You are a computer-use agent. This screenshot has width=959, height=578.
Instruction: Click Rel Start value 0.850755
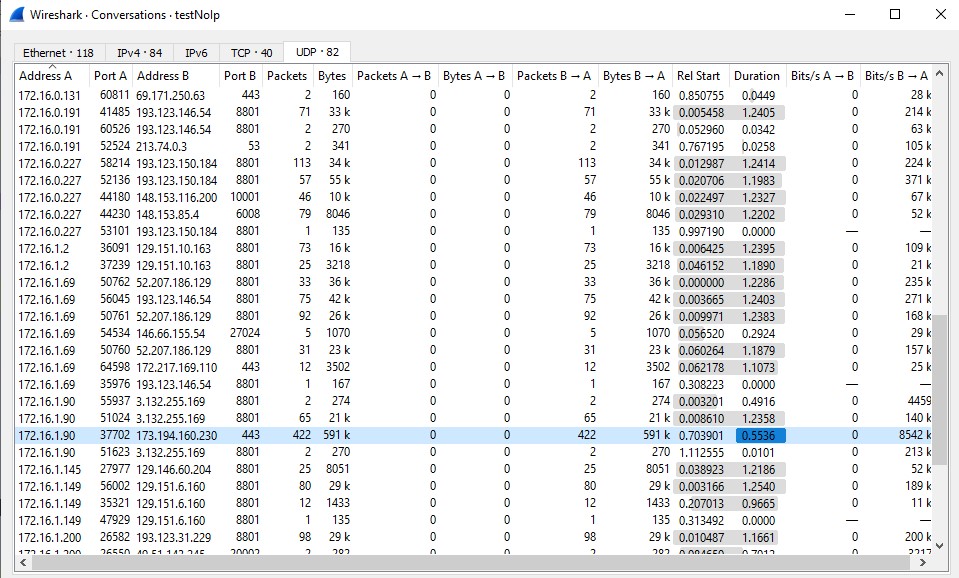(x=702, y=95)
